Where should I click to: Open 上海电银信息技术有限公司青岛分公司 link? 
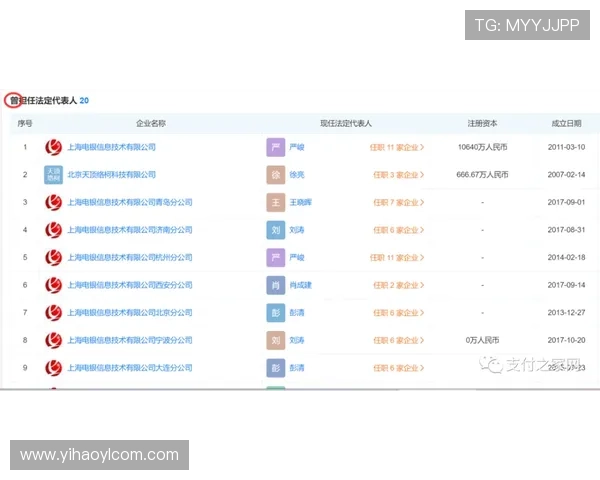[x=130, y=202]
